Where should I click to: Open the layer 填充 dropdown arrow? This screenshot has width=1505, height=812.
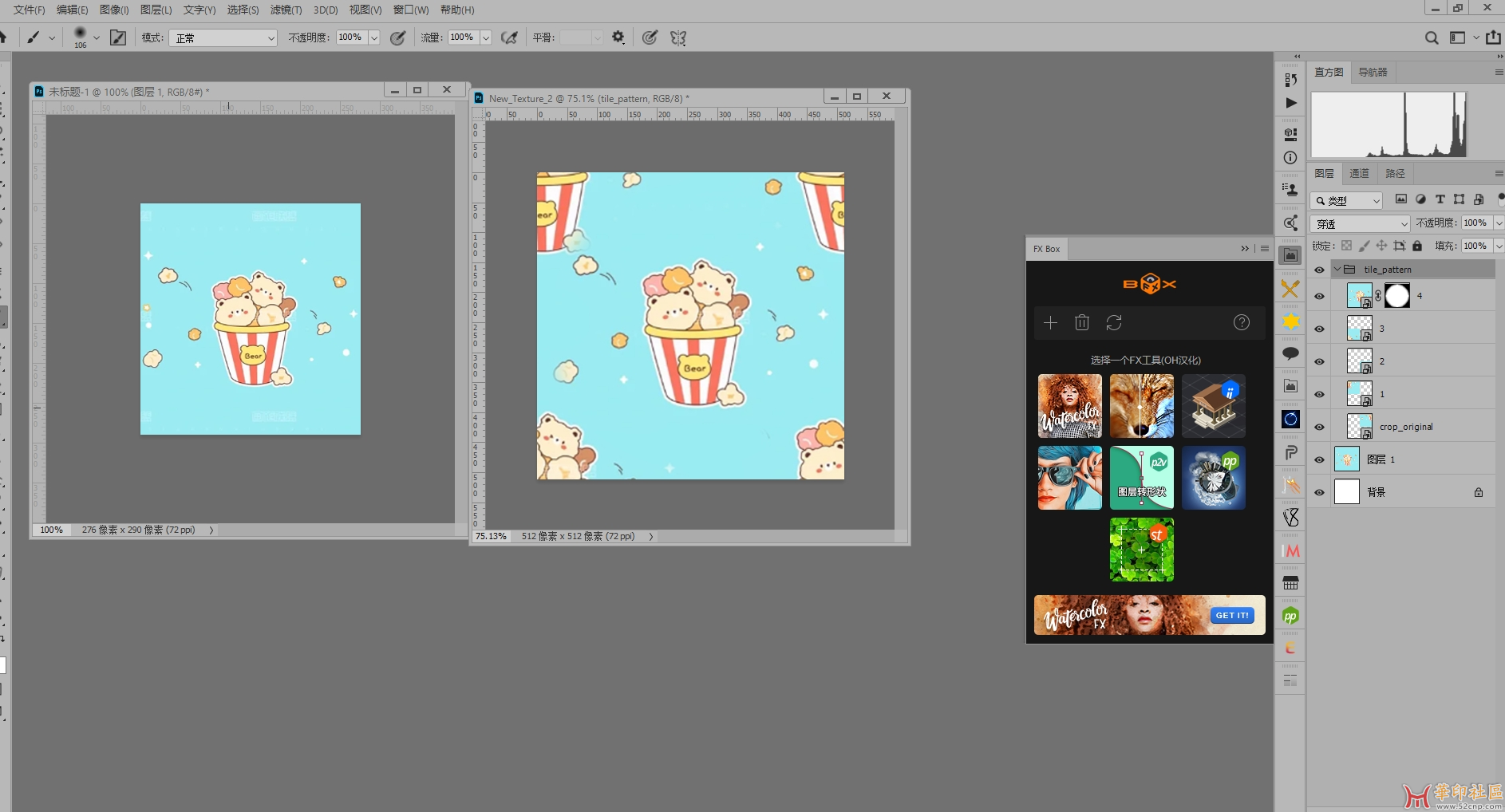(x=1499, y=246)
